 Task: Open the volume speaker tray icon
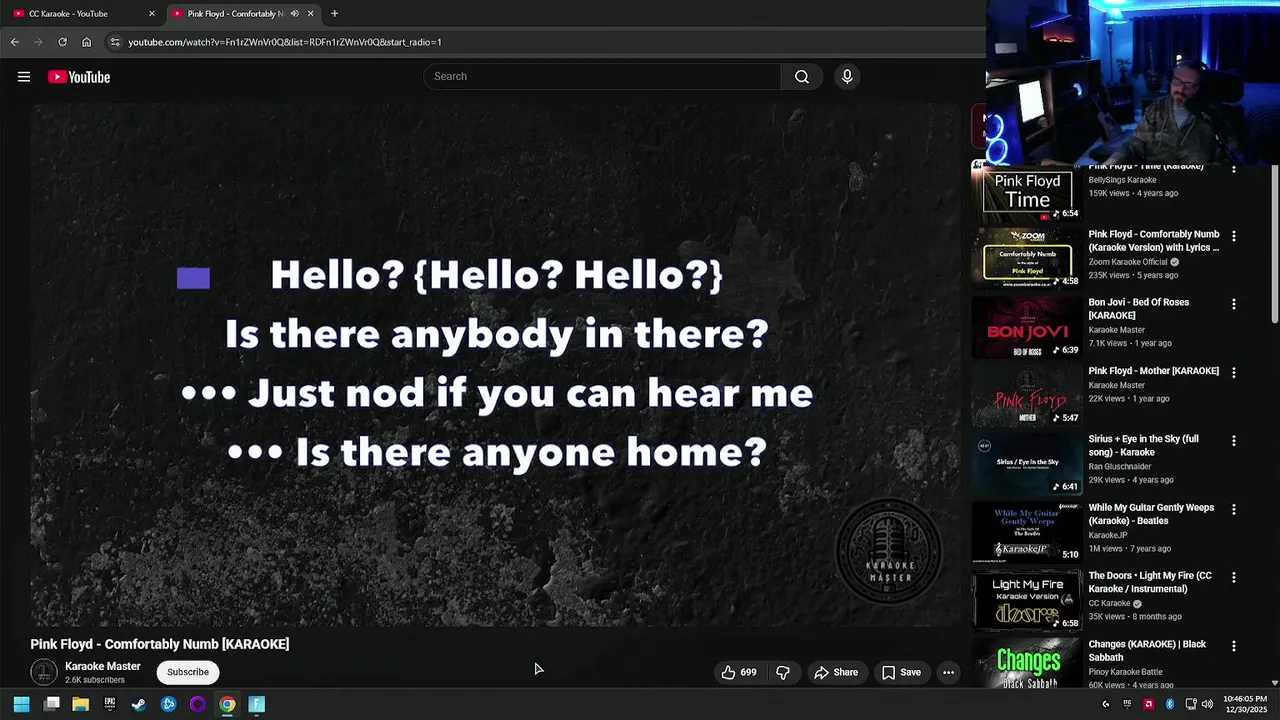point(1207,704)
